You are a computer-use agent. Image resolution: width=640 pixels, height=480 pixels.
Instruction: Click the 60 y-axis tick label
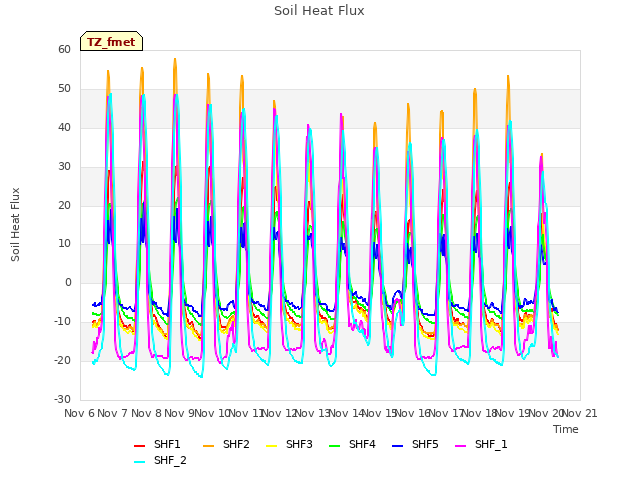click(64, 49)
